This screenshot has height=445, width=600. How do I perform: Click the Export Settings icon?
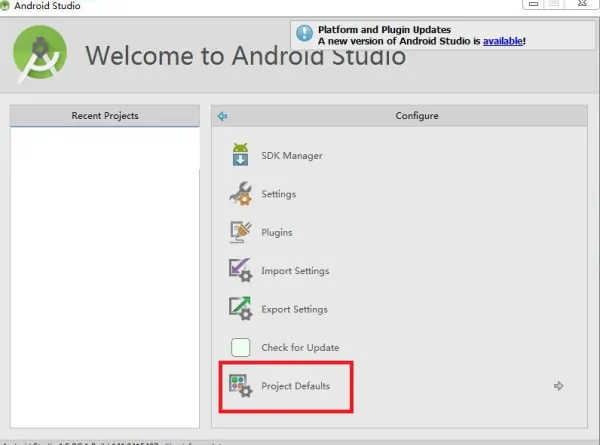point(241,308)
